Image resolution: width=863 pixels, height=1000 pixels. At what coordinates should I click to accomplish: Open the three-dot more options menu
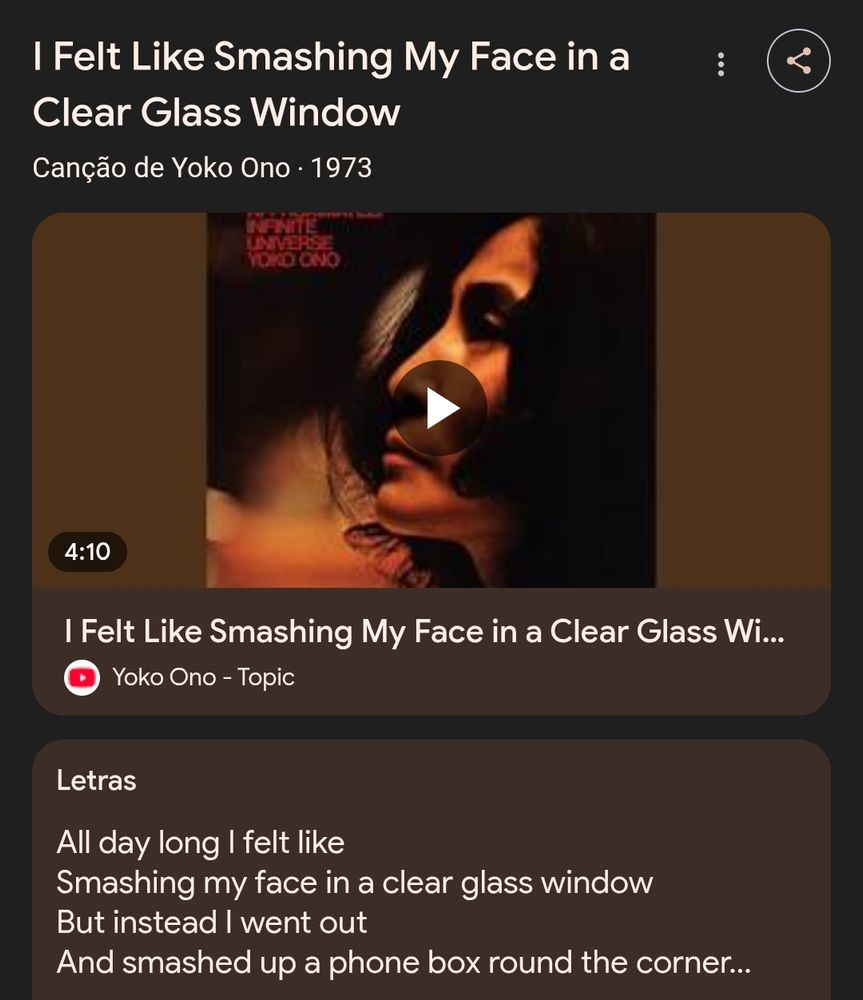point(721,64)
